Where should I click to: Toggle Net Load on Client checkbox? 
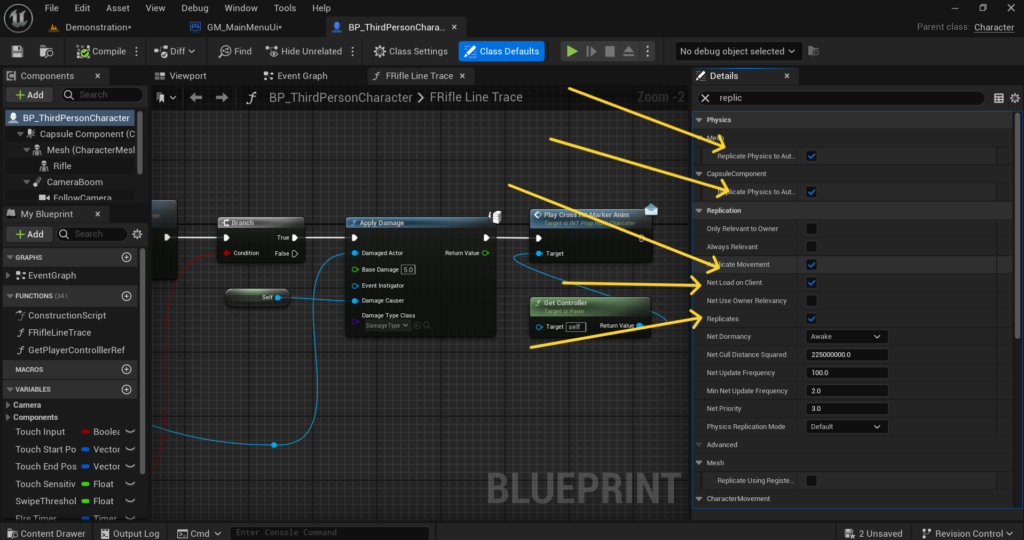(x=811, y=283)
